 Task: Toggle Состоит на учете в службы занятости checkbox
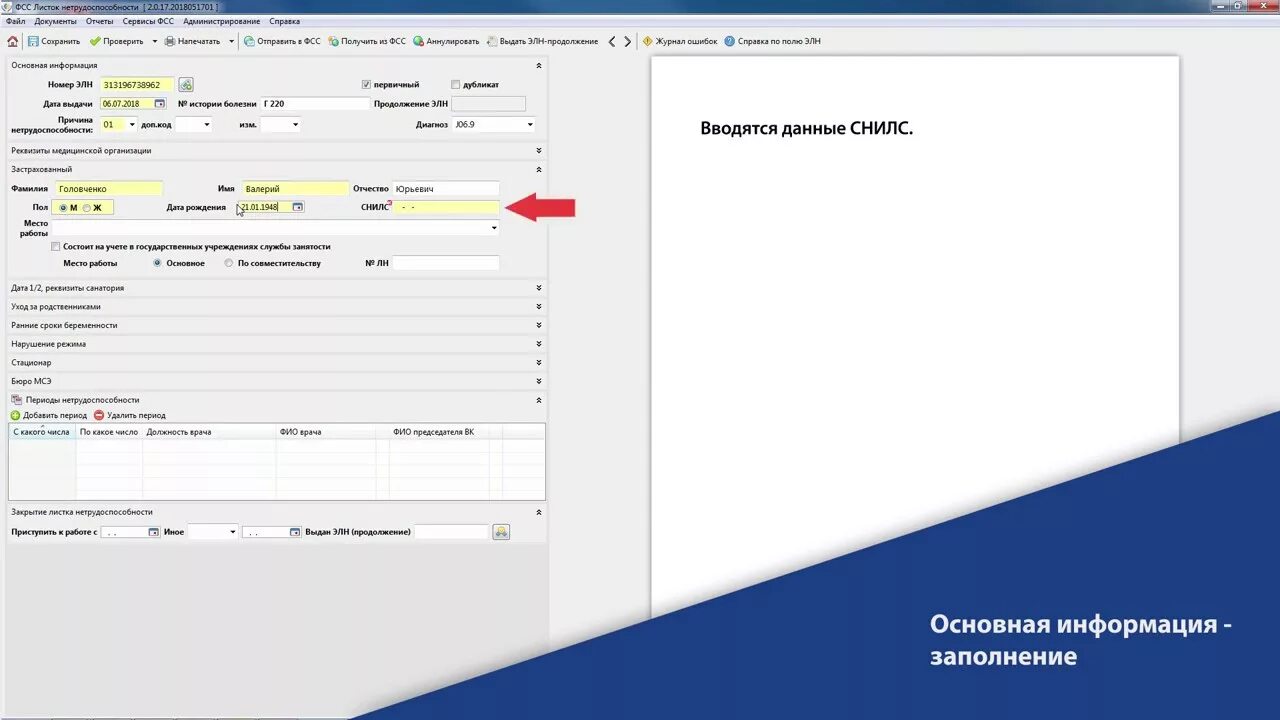(56, 246)
